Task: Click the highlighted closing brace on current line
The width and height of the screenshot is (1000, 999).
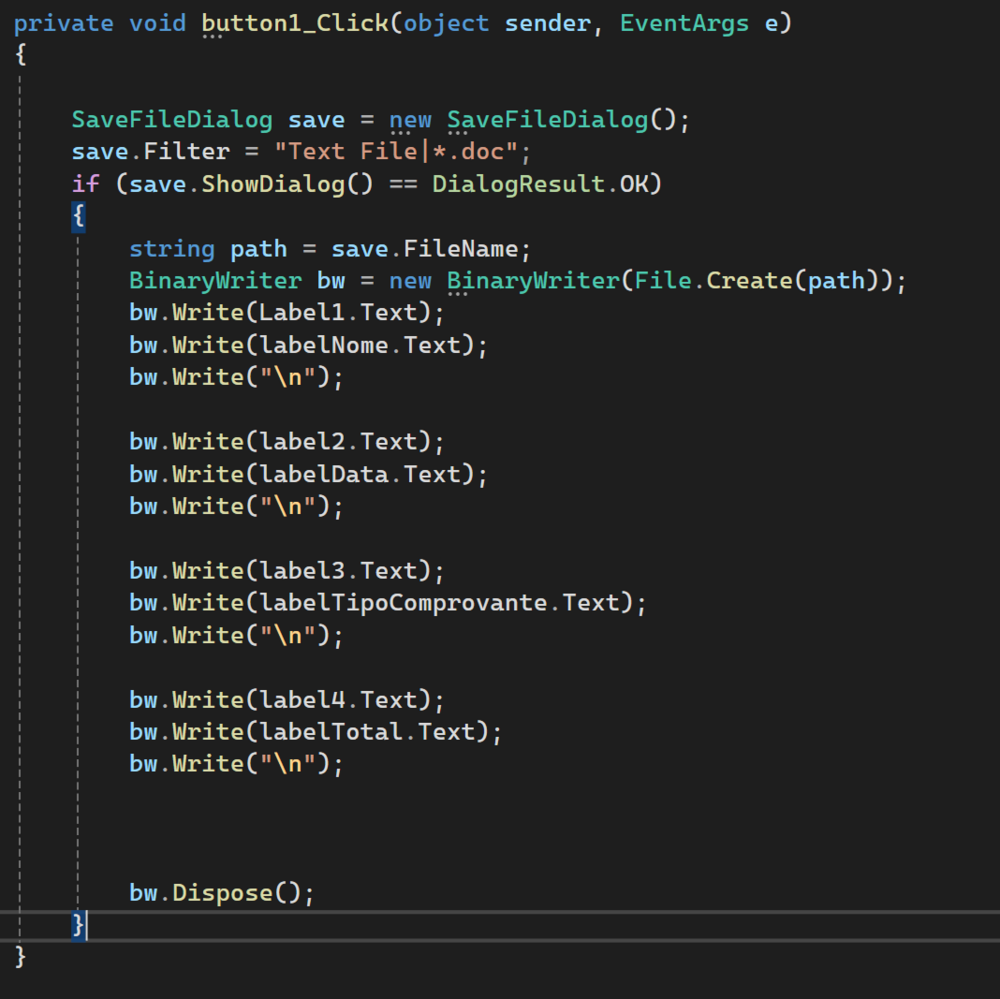Action: [x=78, y=925]
